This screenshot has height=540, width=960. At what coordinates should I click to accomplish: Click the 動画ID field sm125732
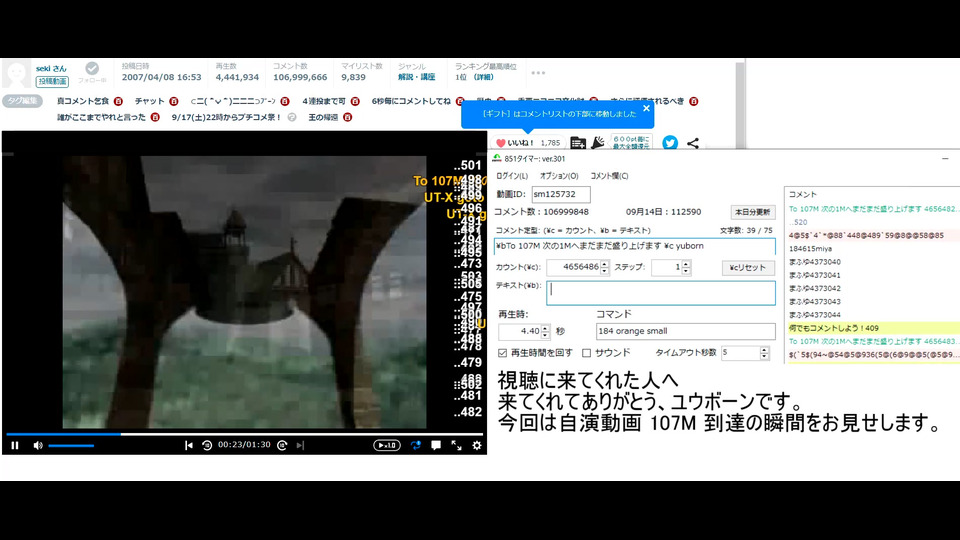click(x=561, y=194)
